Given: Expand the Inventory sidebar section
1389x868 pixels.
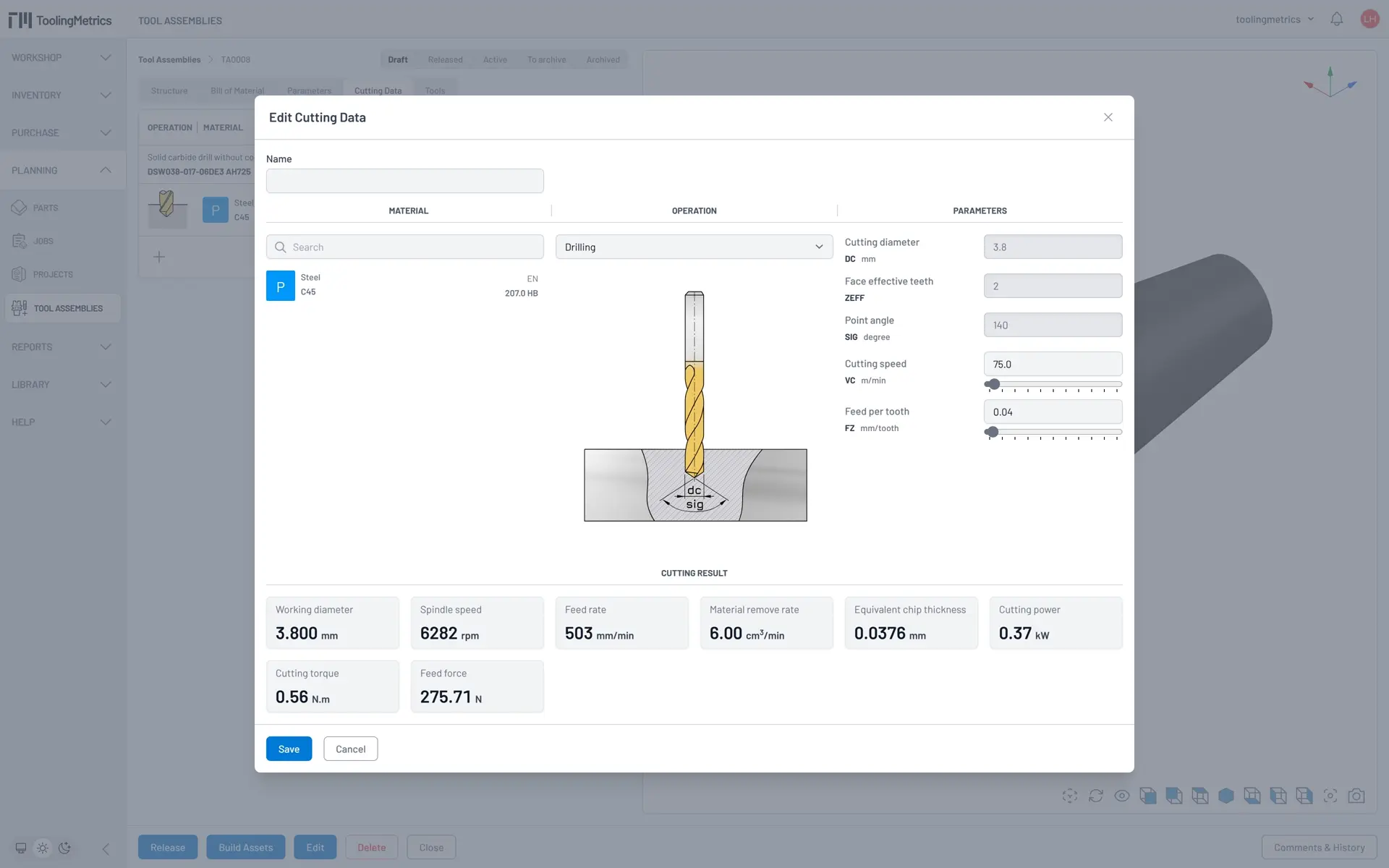Looking at the screenshot, I should (63, 95).
